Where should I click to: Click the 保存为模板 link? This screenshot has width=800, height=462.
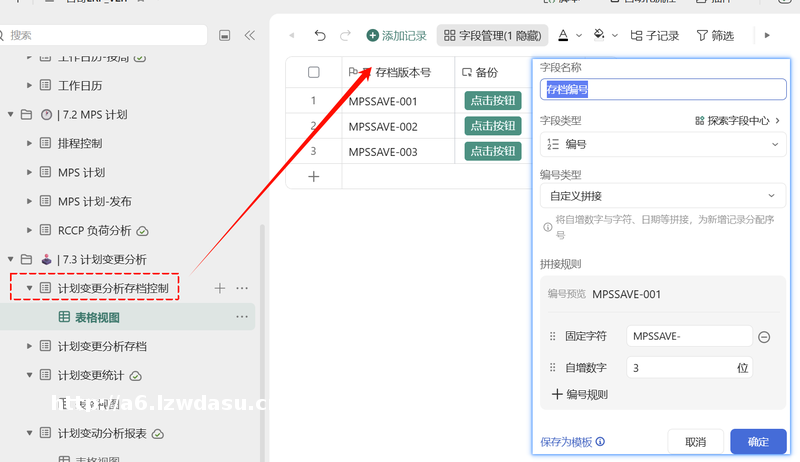(566, 441)
